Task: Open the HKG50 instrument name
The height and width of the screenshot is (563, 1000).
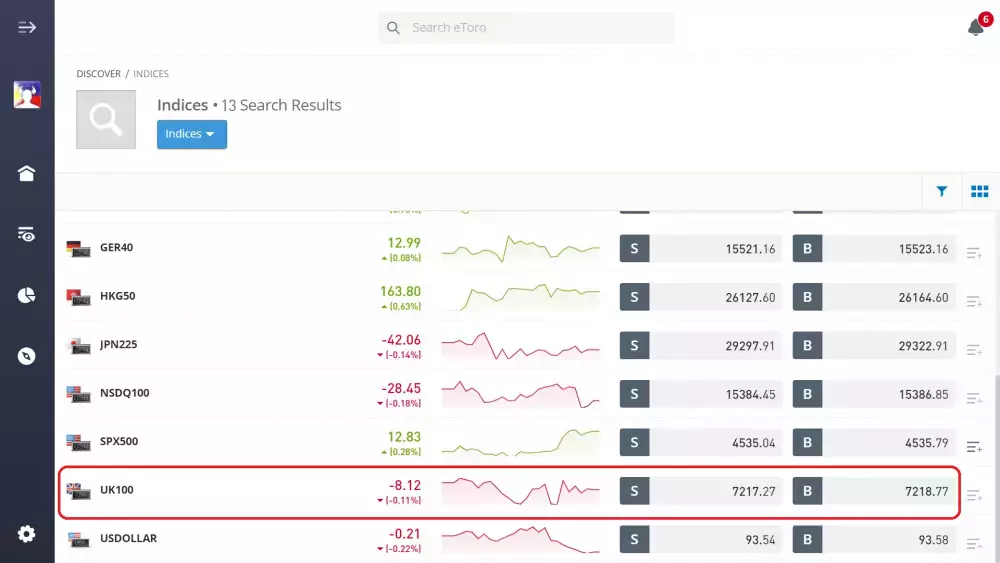Action: click(x=117, y=296)
